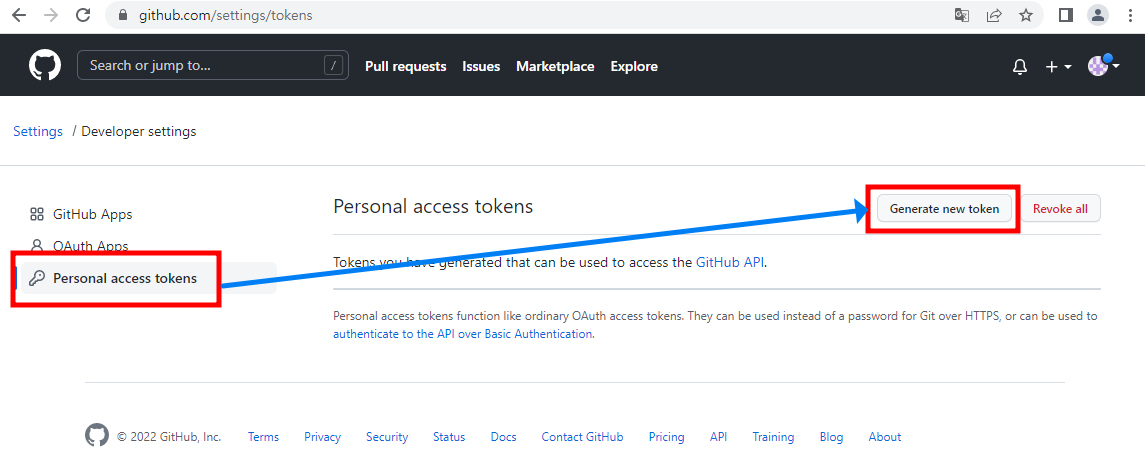Viewport: 1145px width, 473px height.
Task: Open authenticate to the API link
Action: click(x=462, y=334)
